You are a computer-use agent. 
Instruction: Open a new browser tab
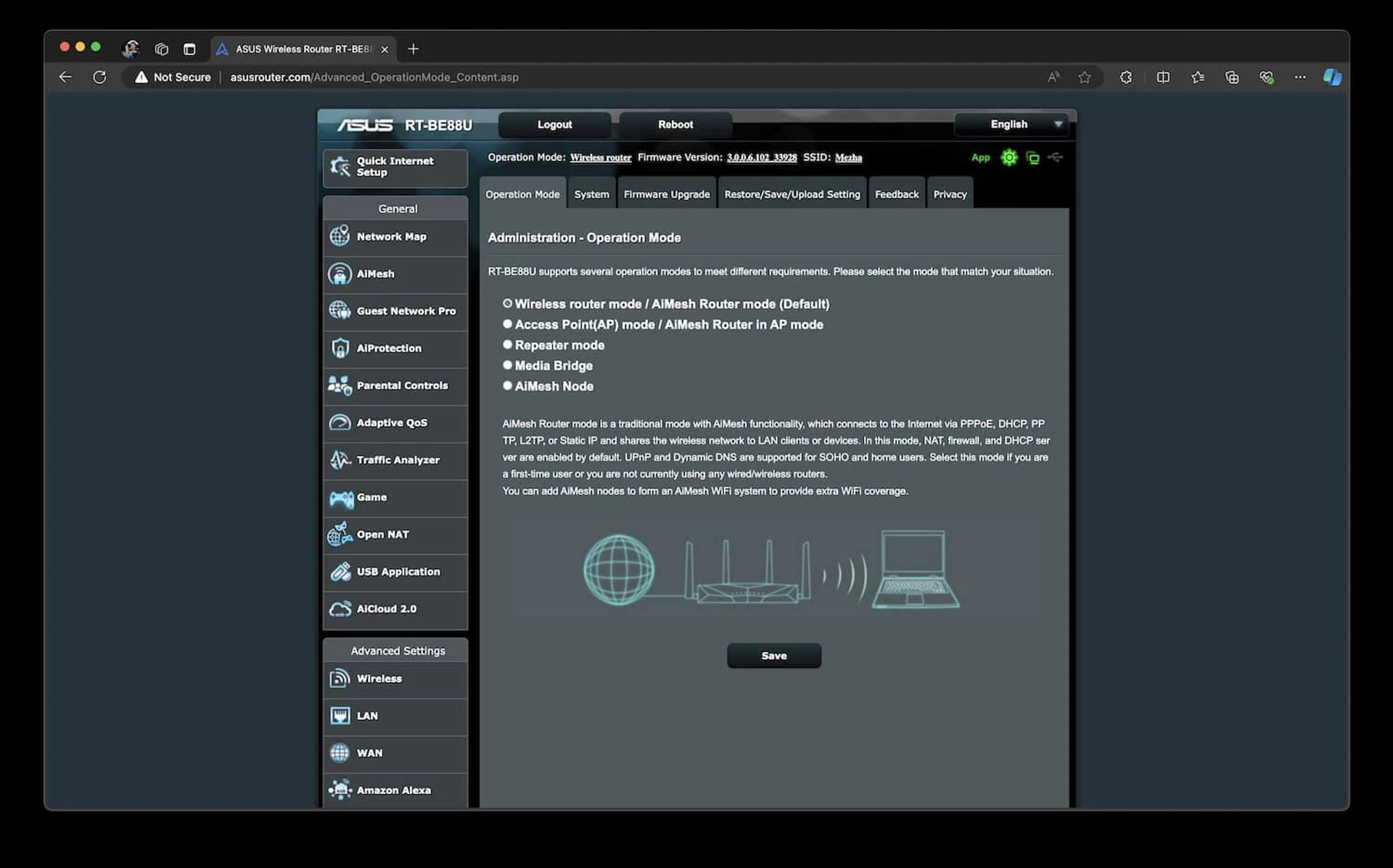point(413,49)
